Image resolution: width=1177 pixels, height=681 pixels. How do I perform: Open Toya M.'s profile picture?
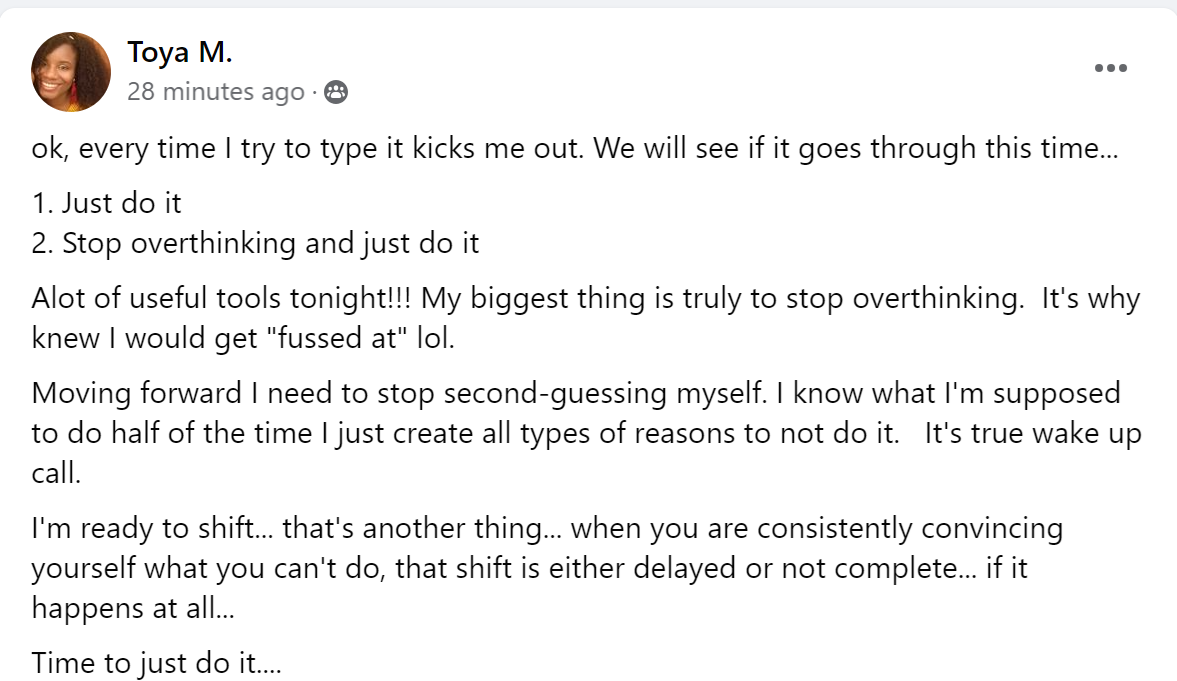[x=71, y=71]
